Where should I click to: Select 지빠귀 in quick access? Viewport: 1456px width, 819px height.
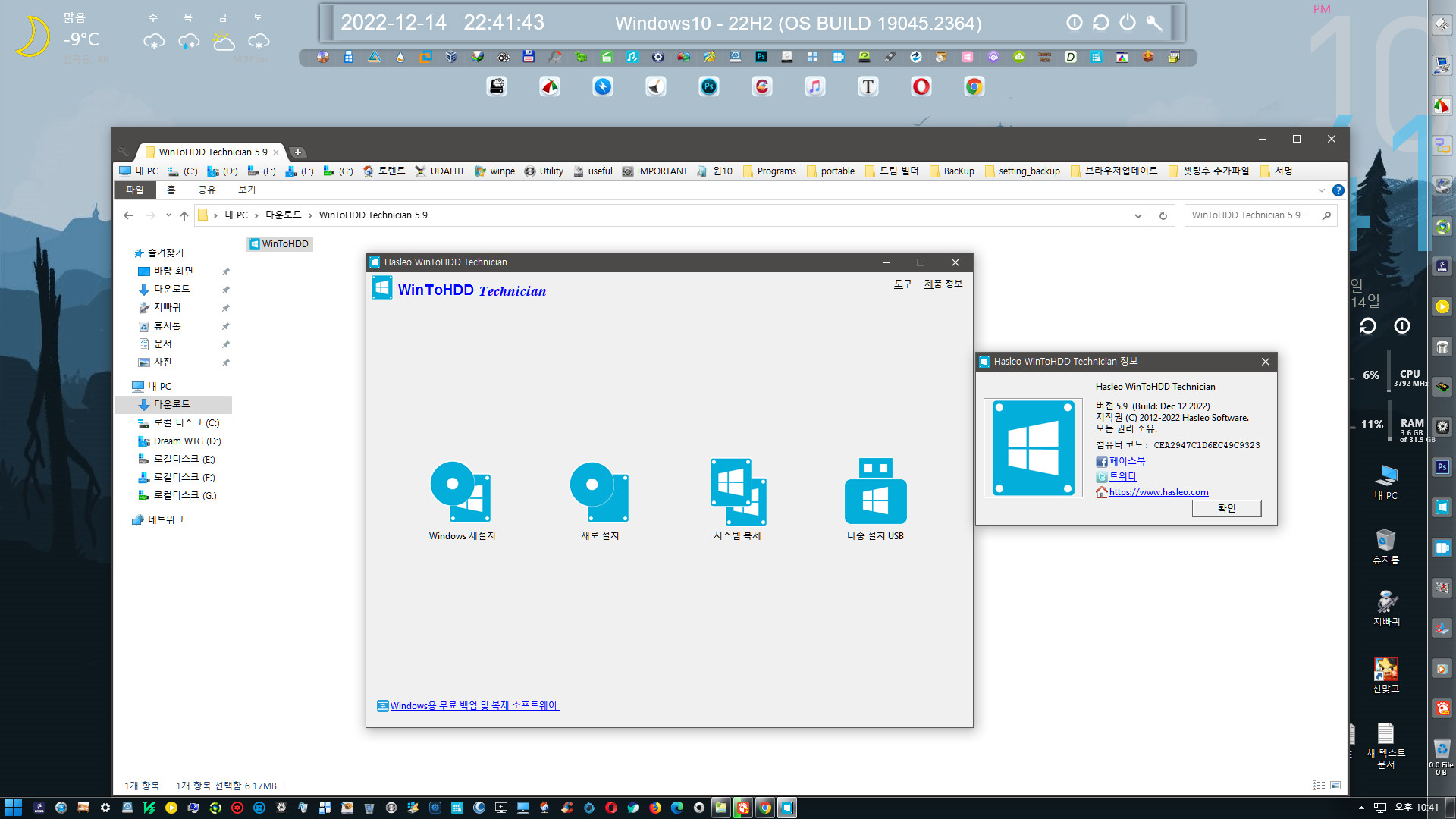[167, 307]
